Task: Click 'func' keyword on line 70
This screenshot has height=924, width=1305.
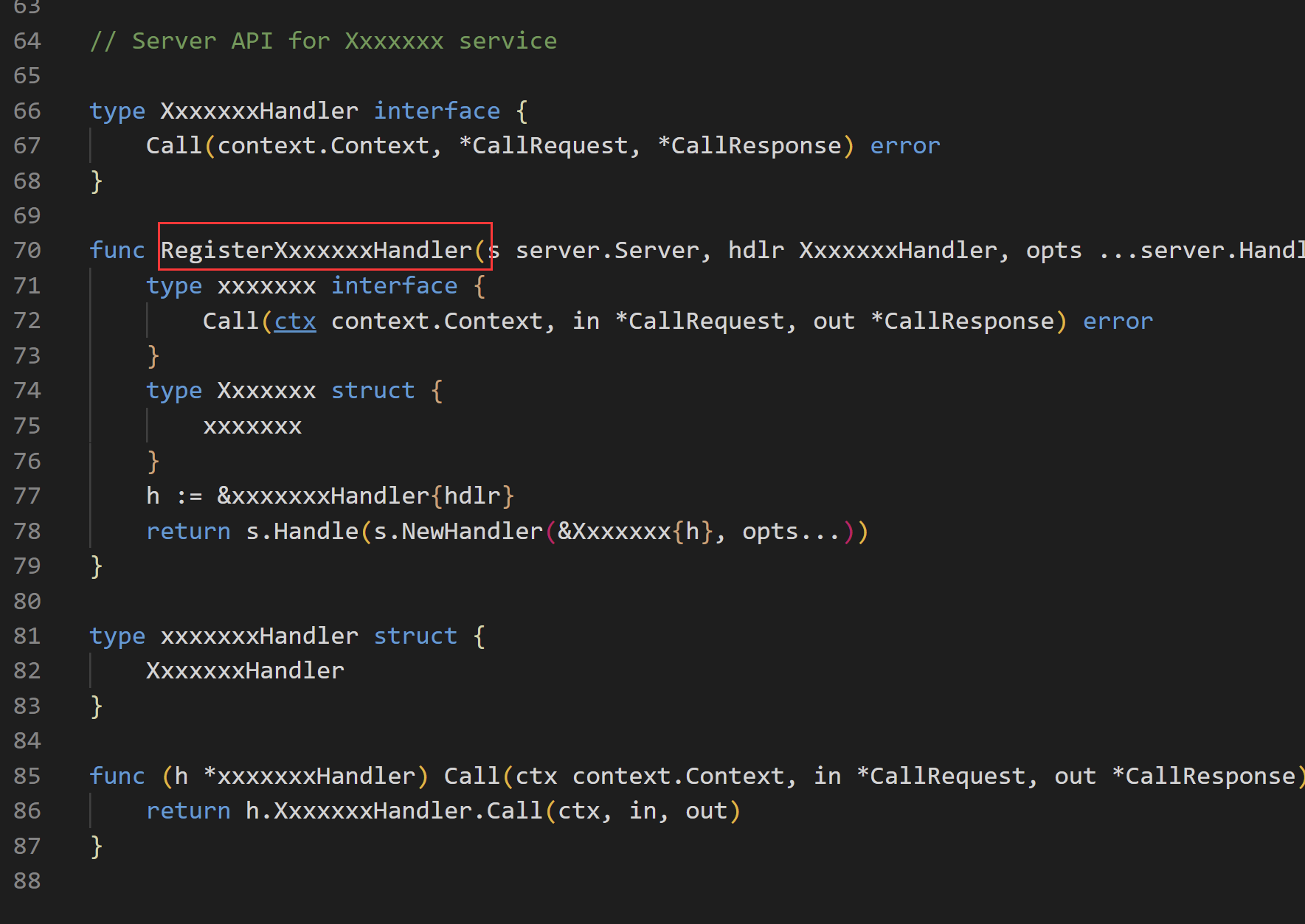Action: (117, 250)
